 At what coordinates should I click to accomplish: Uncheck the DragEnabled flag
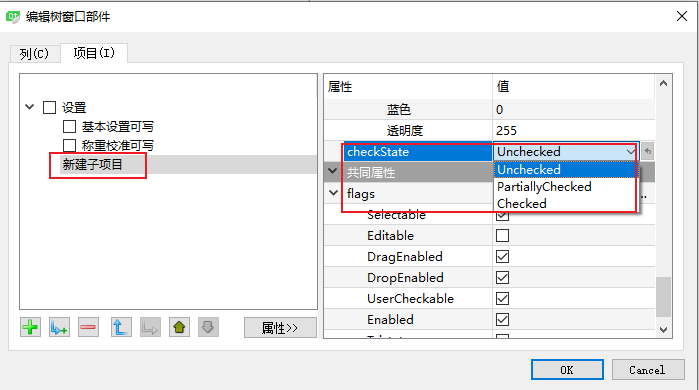click(x=502, y=256)
